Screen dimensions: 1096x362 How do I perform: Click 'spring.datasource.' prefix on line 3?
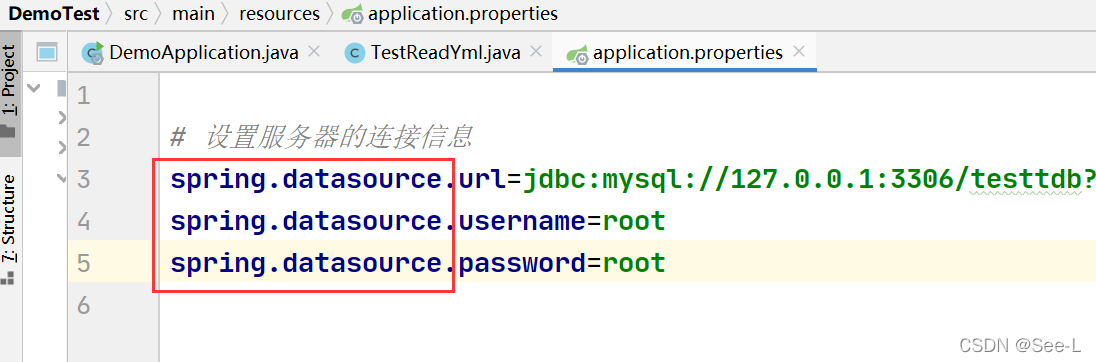click(x=314, y=180)
